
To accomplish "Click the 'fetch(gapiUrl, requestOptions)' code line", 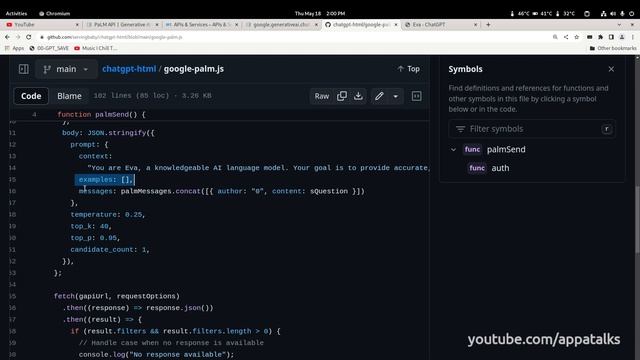I will (117, 296).
